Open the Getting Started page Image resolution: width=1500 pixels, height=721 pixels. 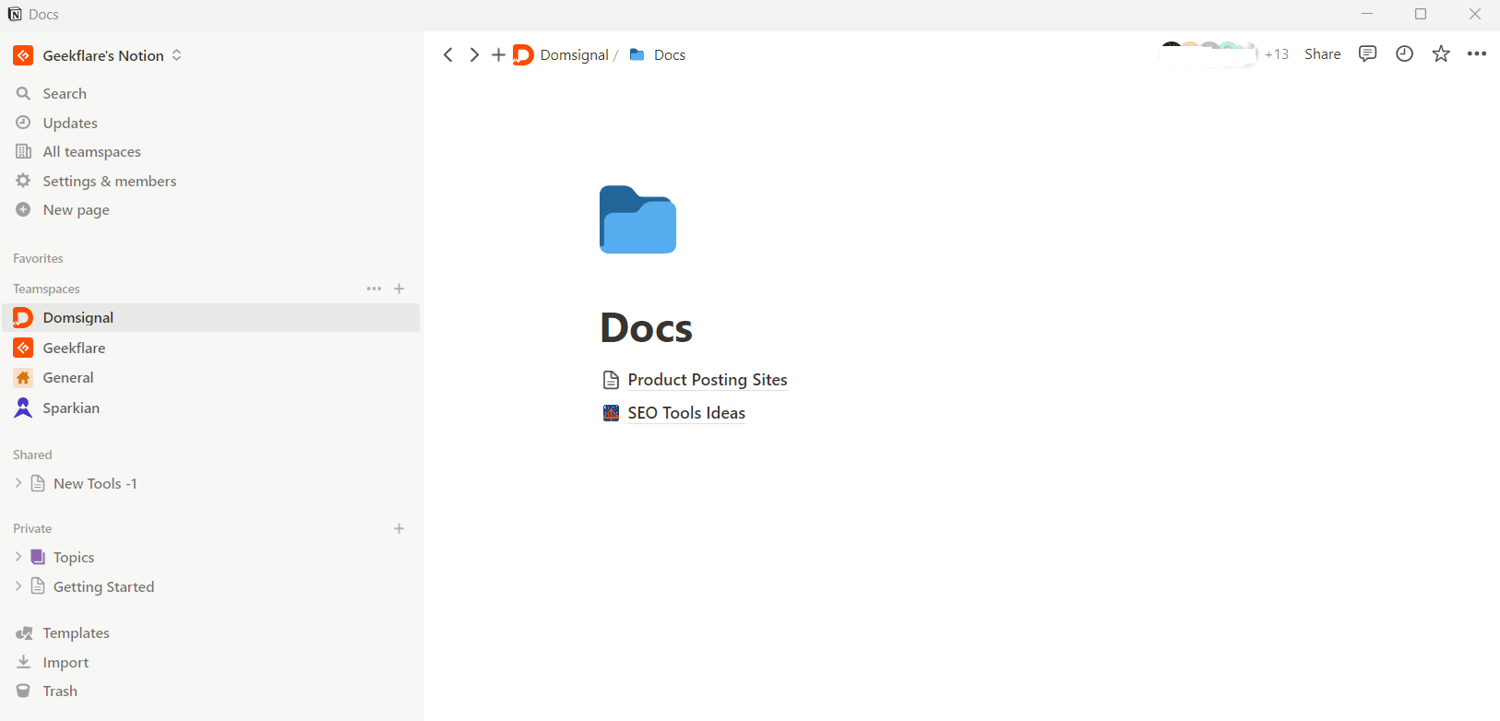tap(104, 587)
